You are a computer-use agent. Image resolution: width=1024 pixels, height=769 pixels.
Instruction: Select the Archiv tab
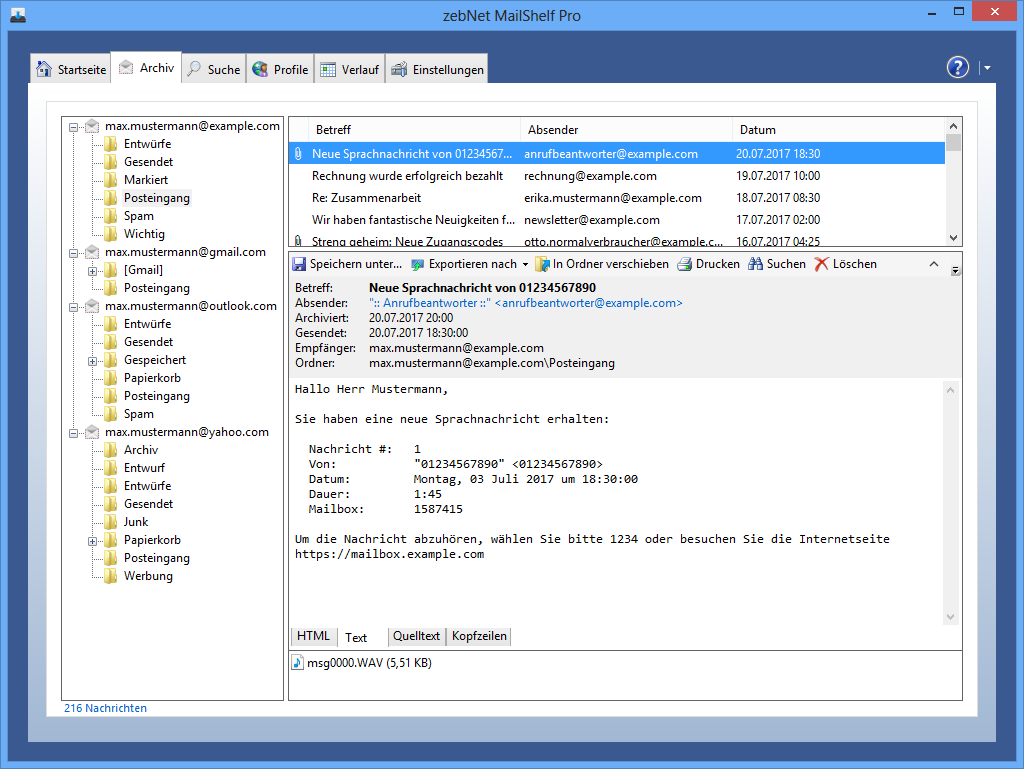tap(146, 67)
